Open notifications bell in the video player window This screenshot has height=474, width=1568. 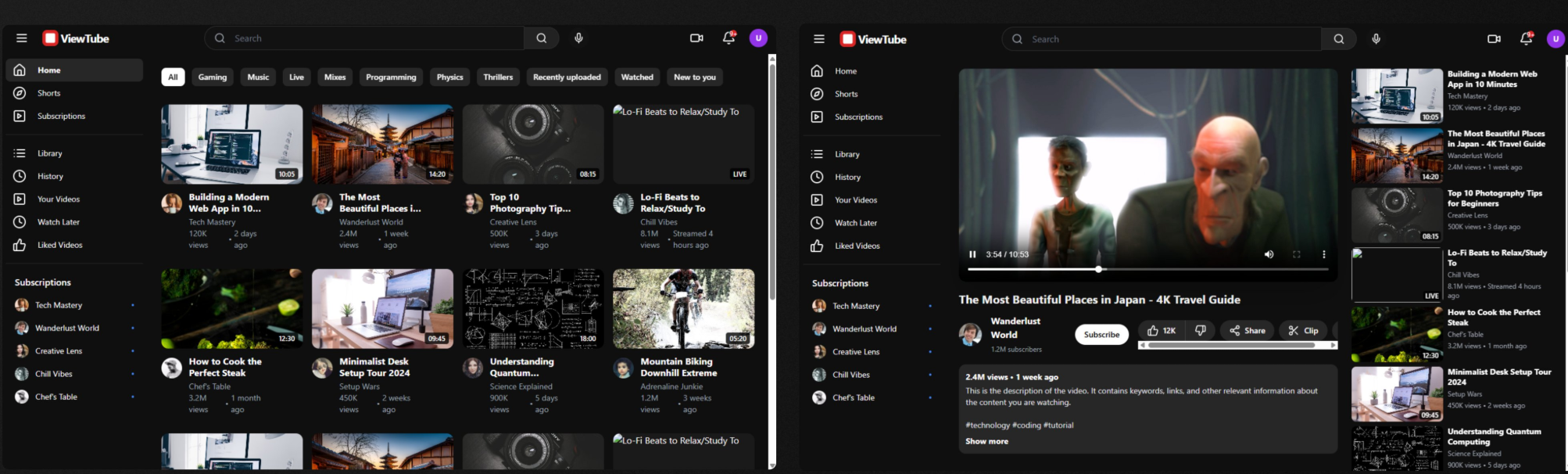pos(1525,39)
